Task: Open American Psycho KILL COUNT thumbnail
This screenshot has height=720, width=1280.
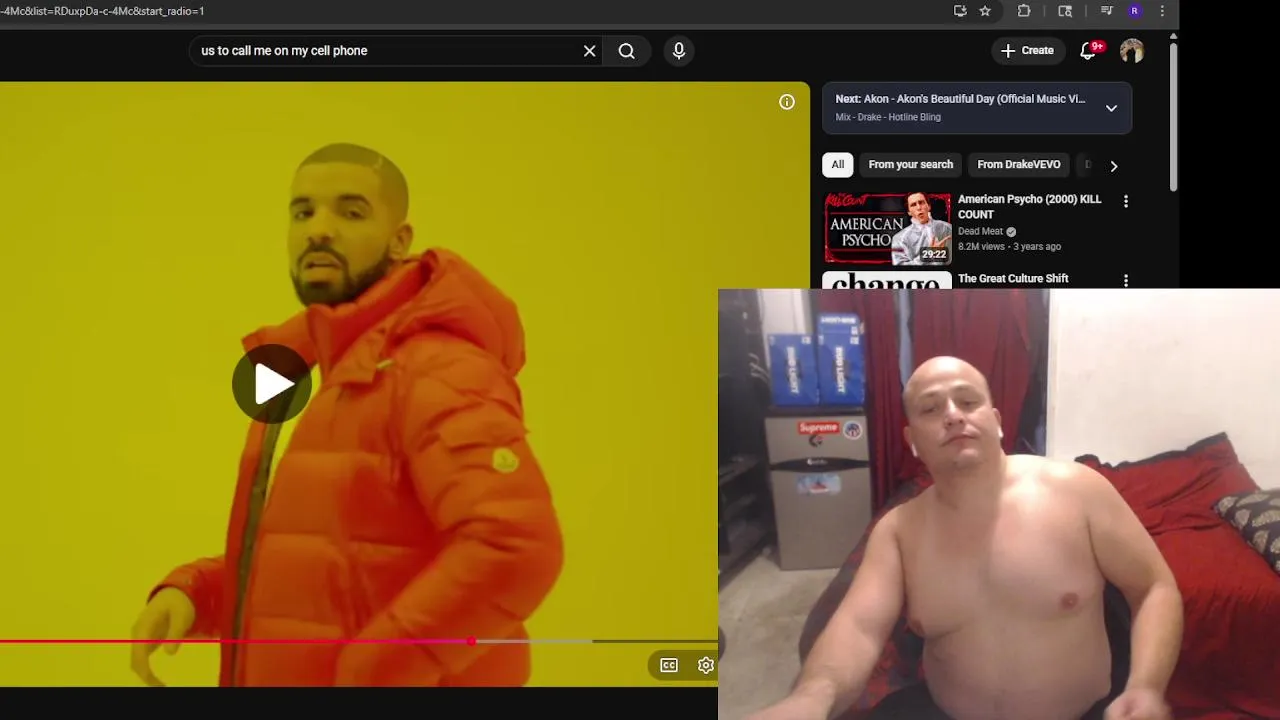Action: pos(887,229)
